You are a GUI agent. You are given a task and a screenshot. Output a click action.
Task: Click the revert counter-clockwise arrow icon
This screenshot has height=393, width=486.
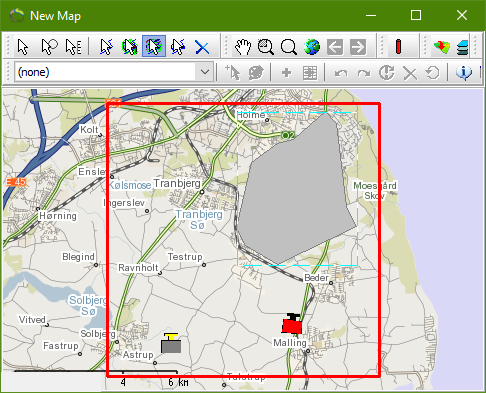(433, 72)
